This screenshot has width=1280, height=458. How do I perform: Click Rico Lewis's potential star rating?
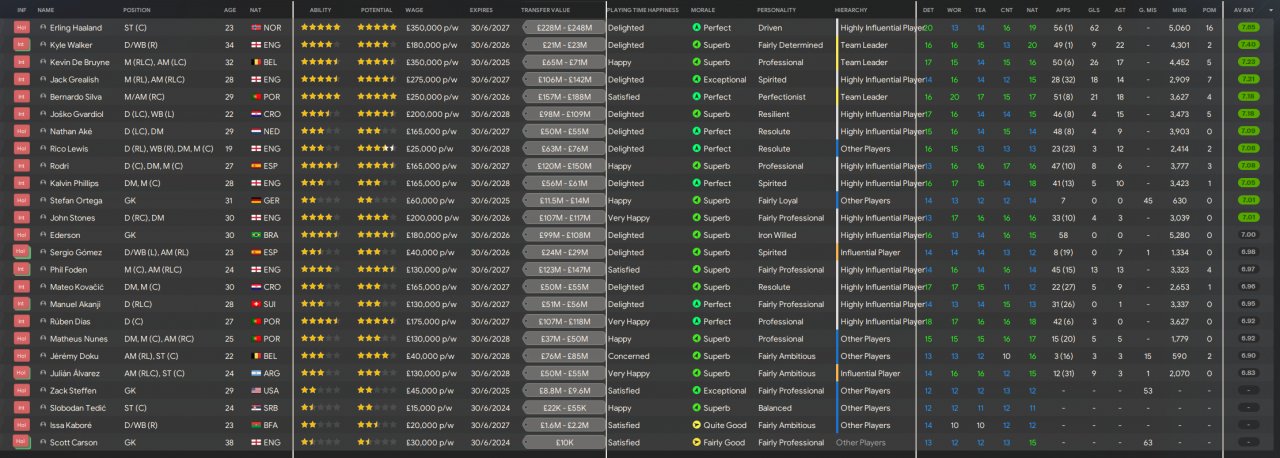[x=378, y=149]
